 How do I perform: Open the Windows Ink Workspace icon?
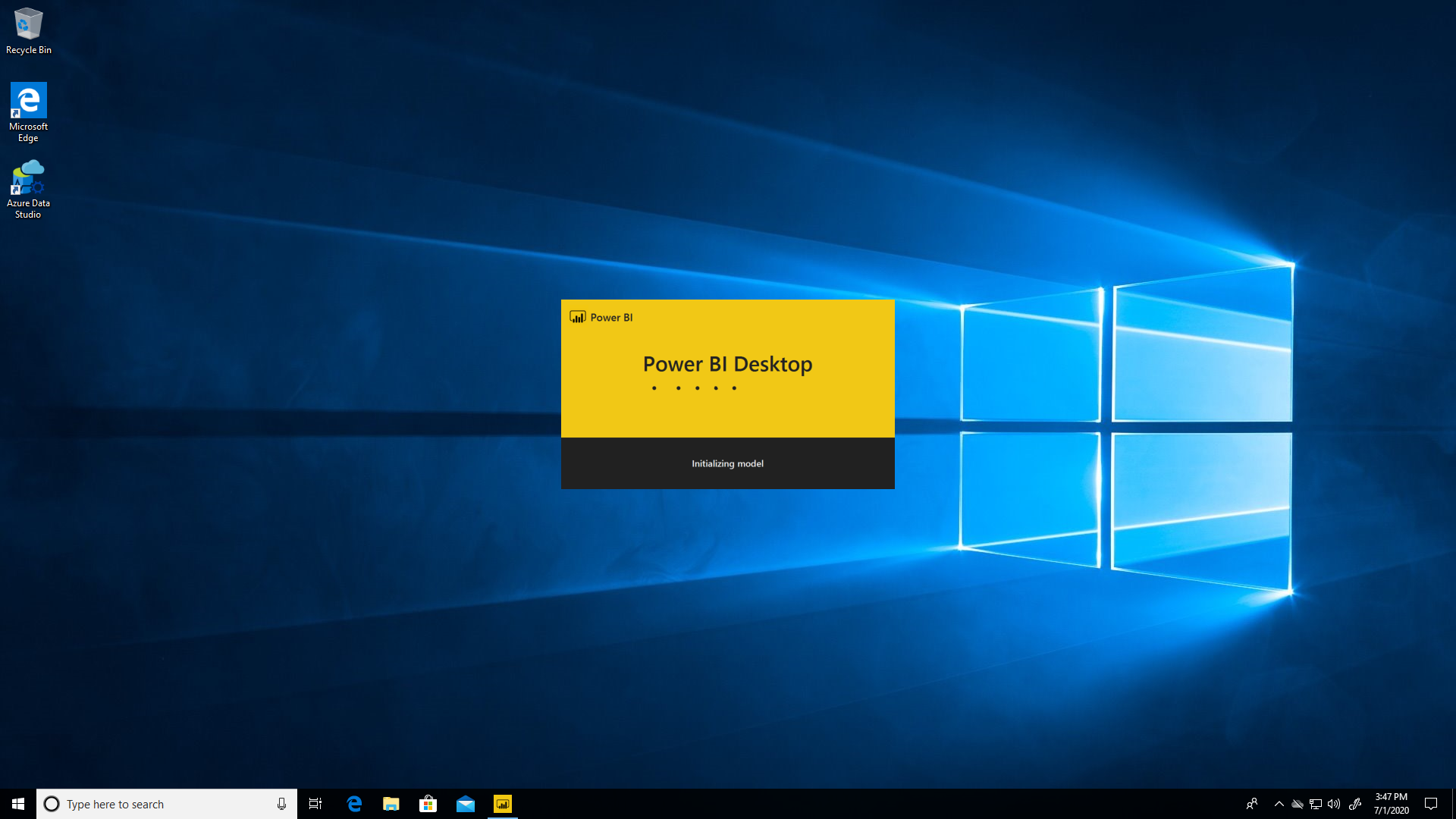point(1355,804)
